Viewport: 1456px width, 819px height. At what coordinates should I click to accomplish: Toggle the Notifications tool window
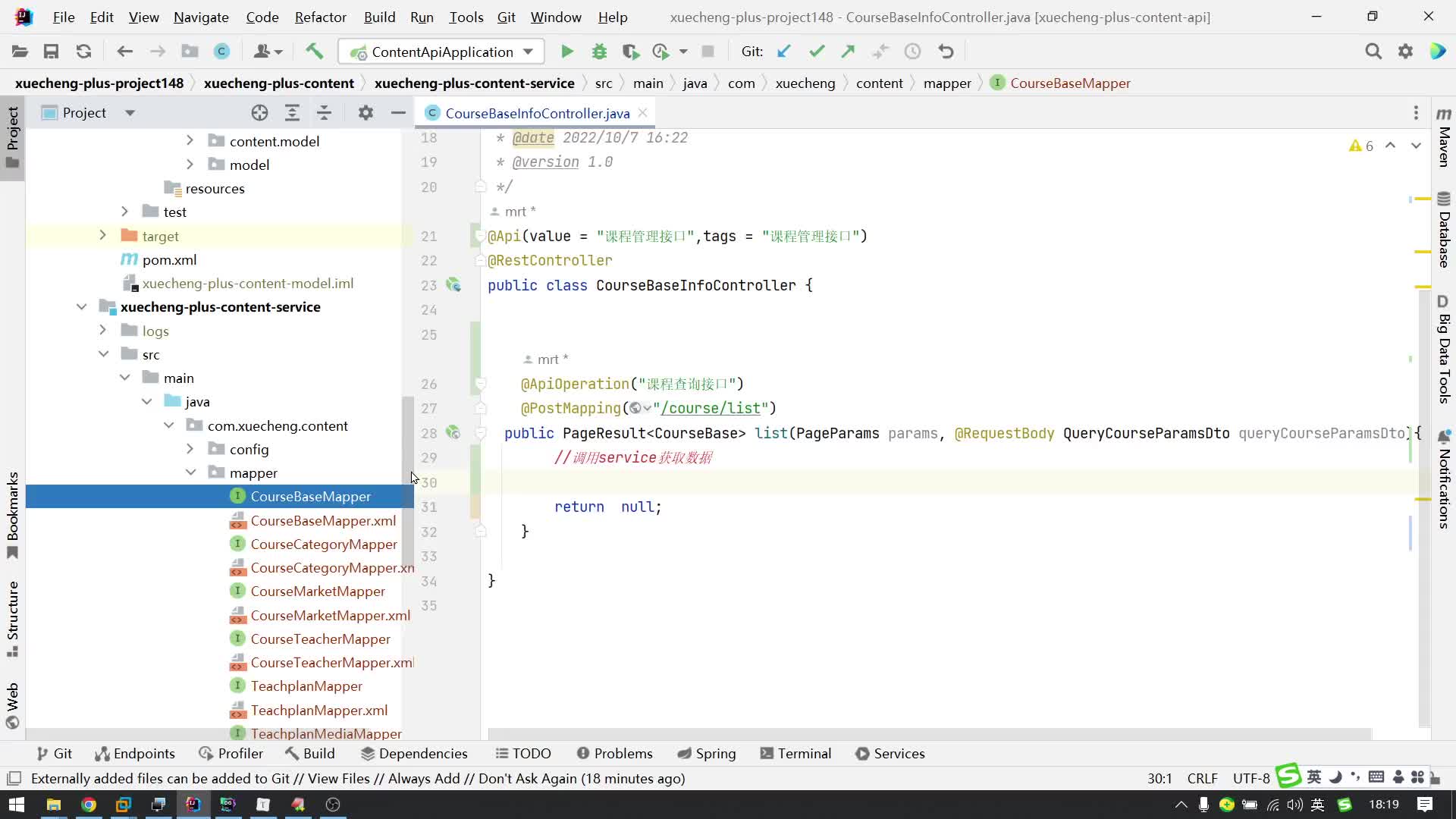1443,479
